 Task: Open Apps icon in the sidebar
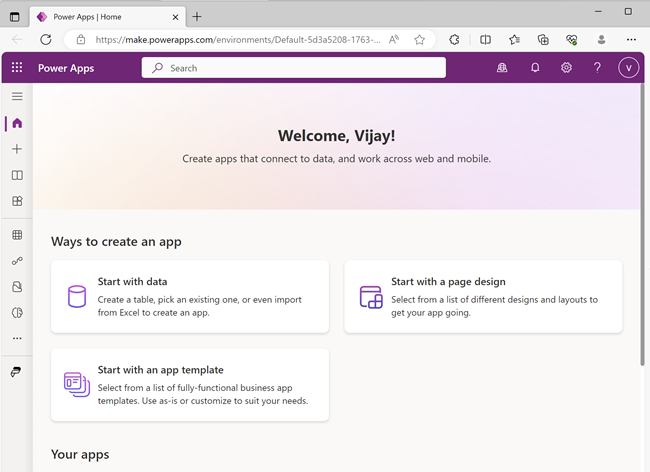point(17,201)
